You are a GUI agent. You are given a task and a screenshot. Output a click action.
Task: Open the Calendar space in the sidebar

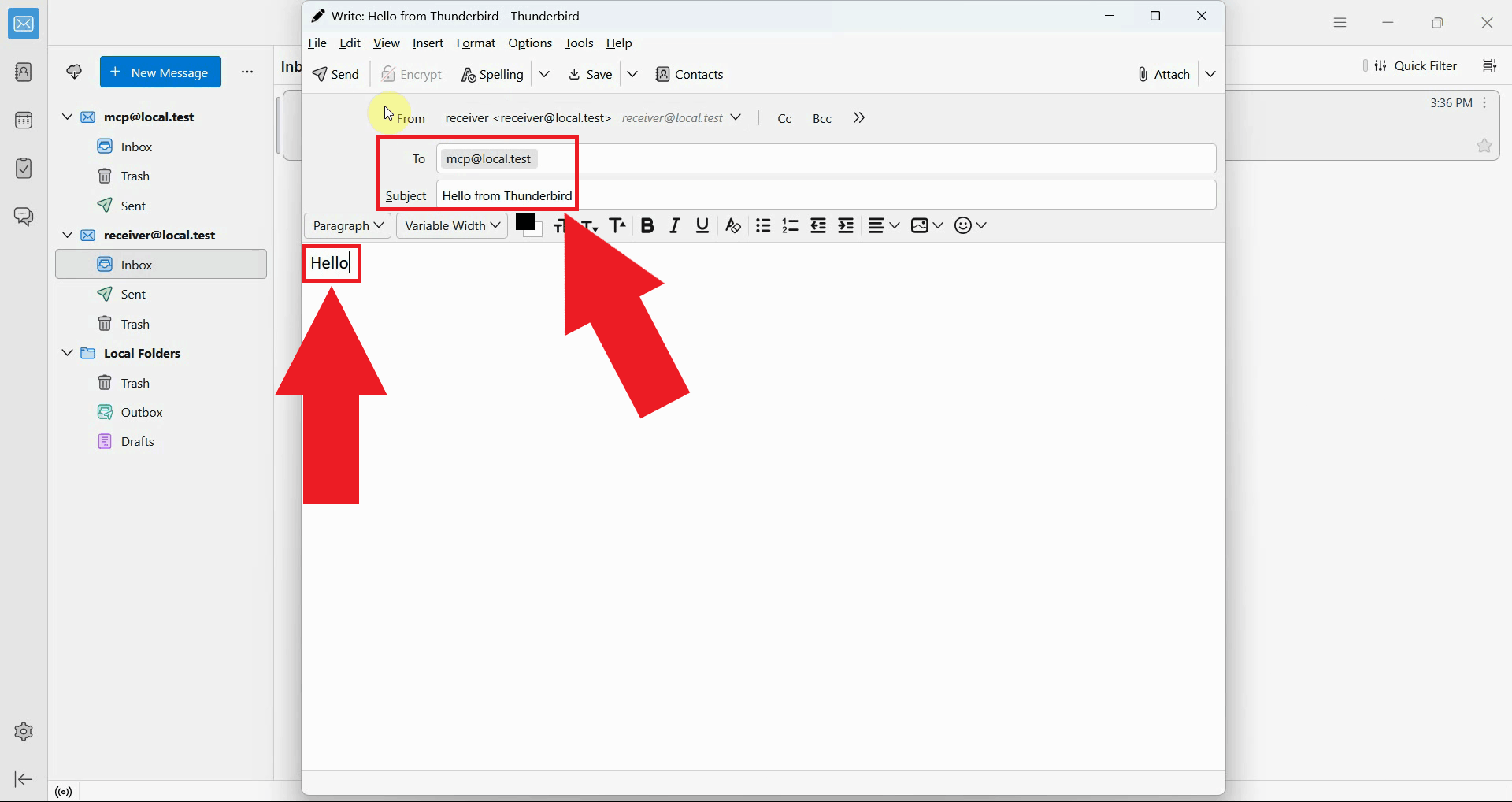tap(23, 120)
